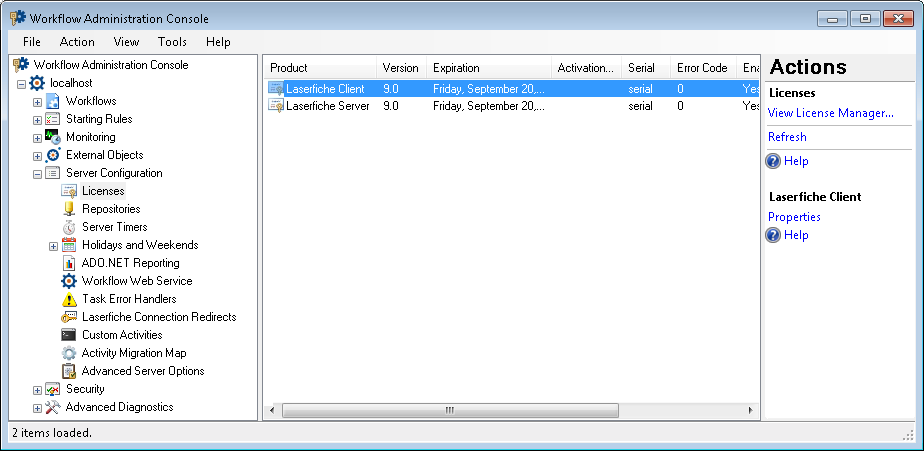Click the scrollbar left arrow
924x451 pixels.
click(272, 410)
